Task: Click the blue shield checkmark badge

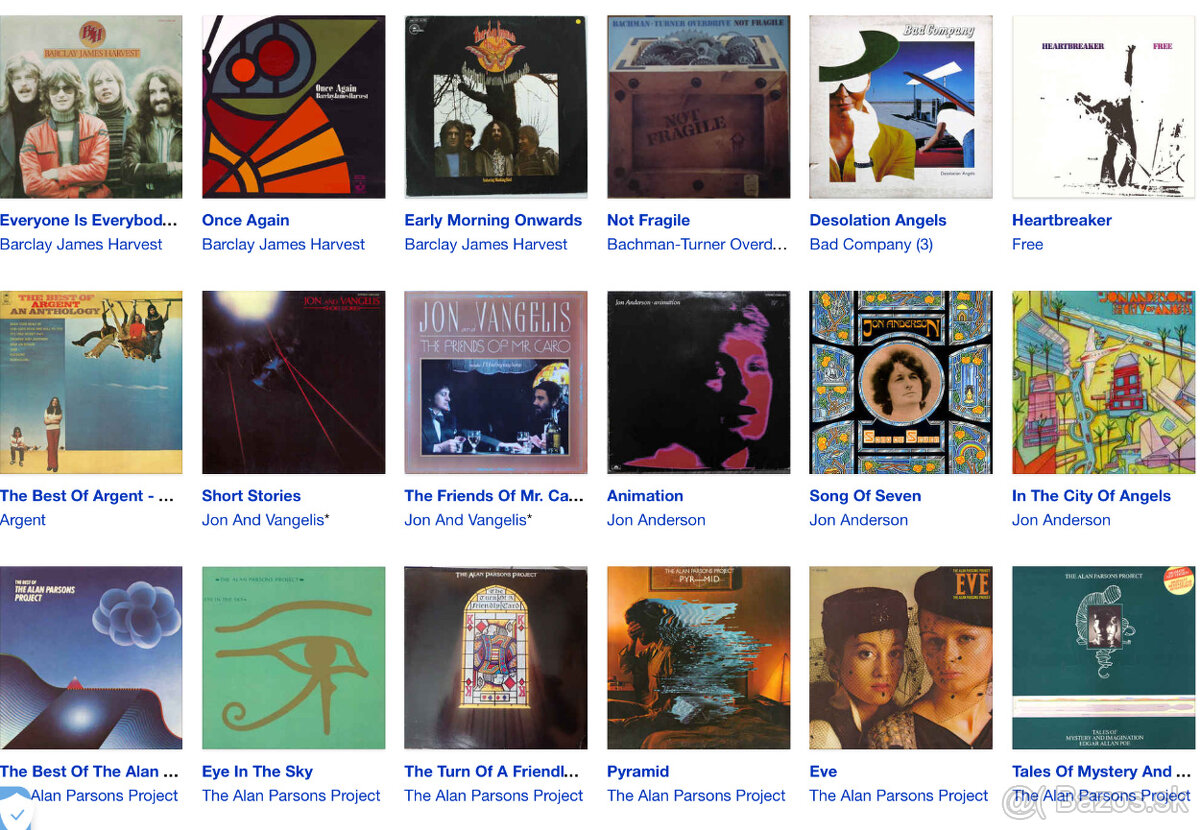Action: pyautogui.click(x=16, y=812)
